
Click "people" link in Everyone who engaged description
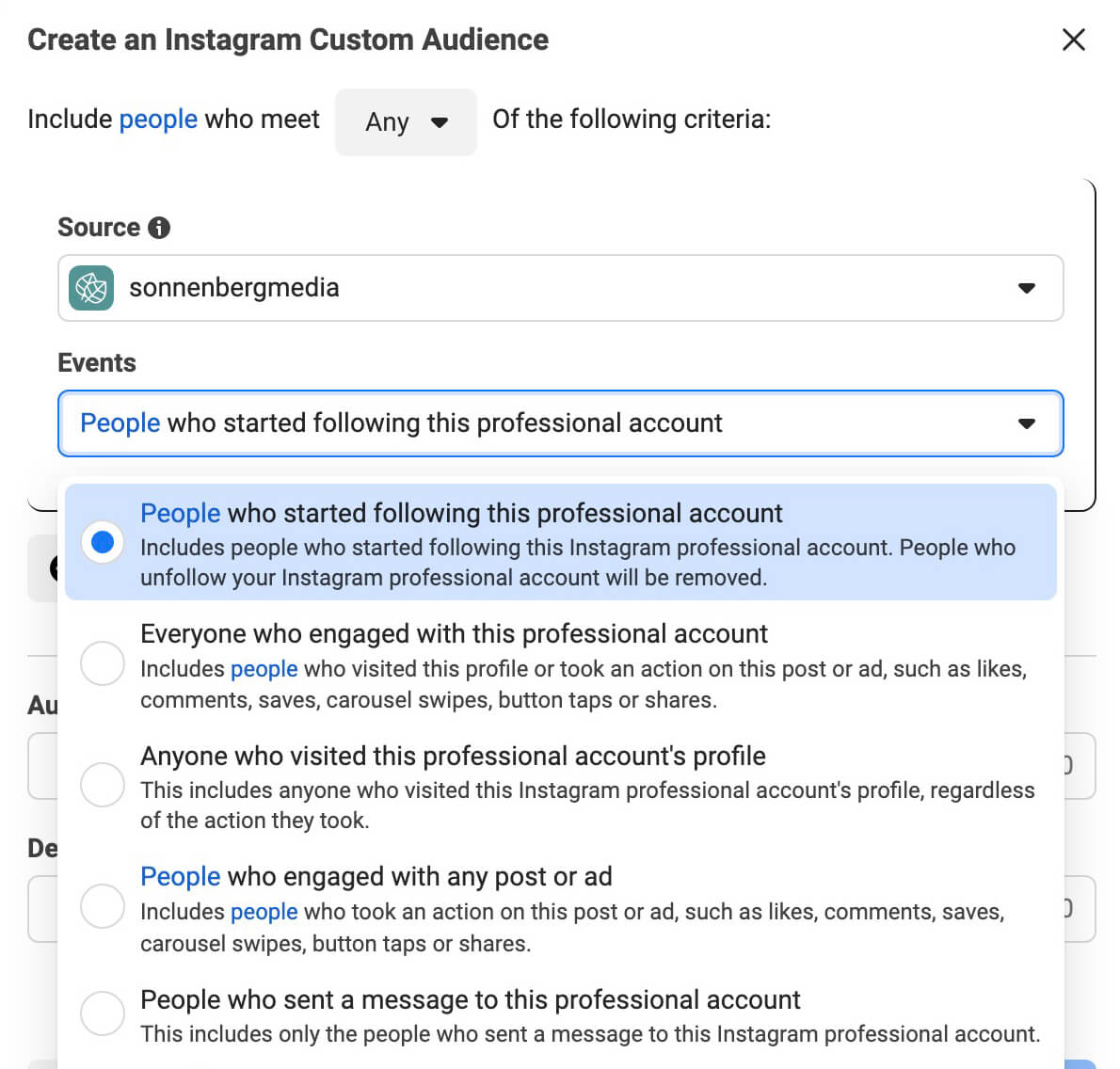(264, 669)
